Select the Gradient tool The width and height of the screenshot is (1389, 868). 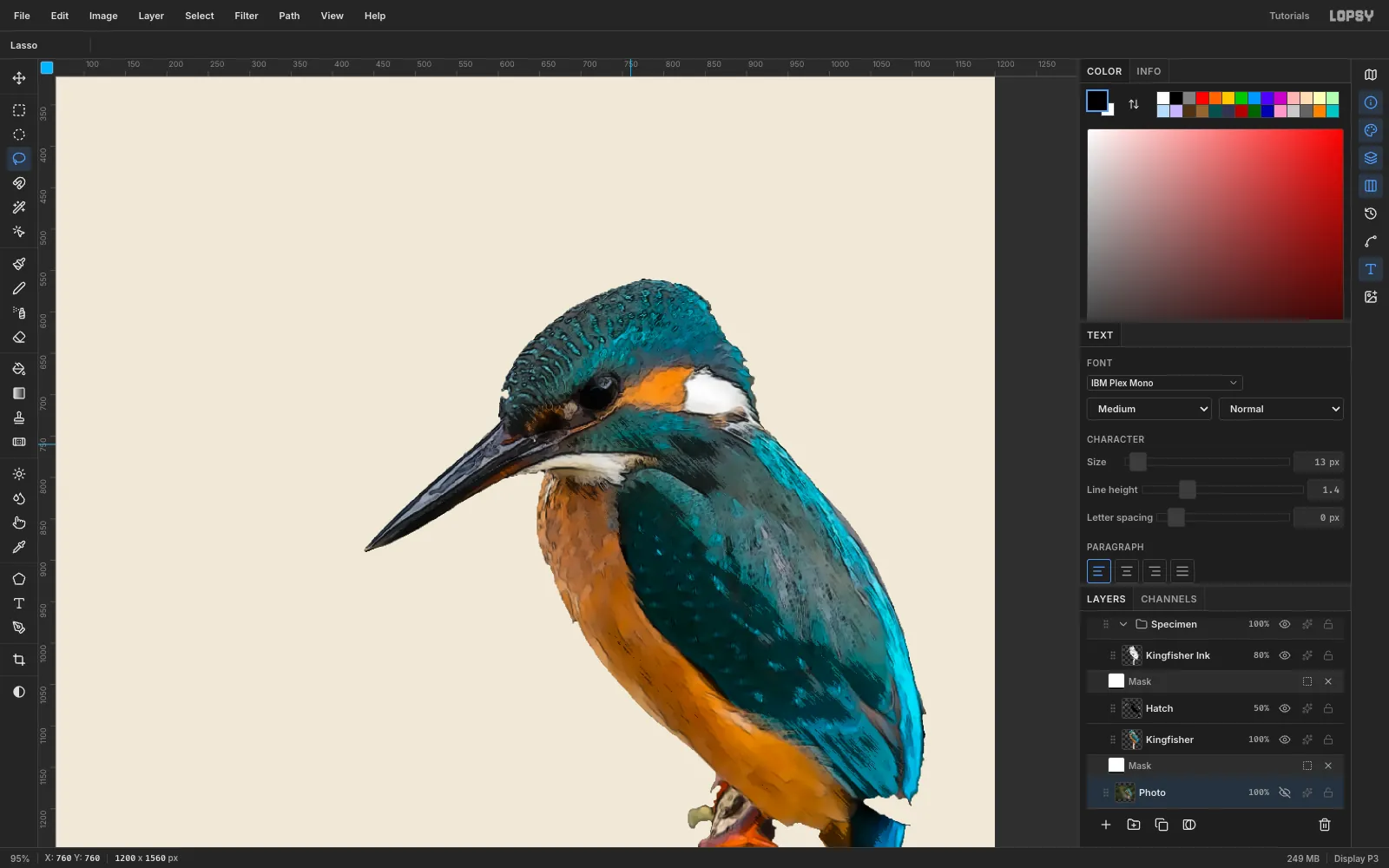pyautogui.click(x=19, y=393)
